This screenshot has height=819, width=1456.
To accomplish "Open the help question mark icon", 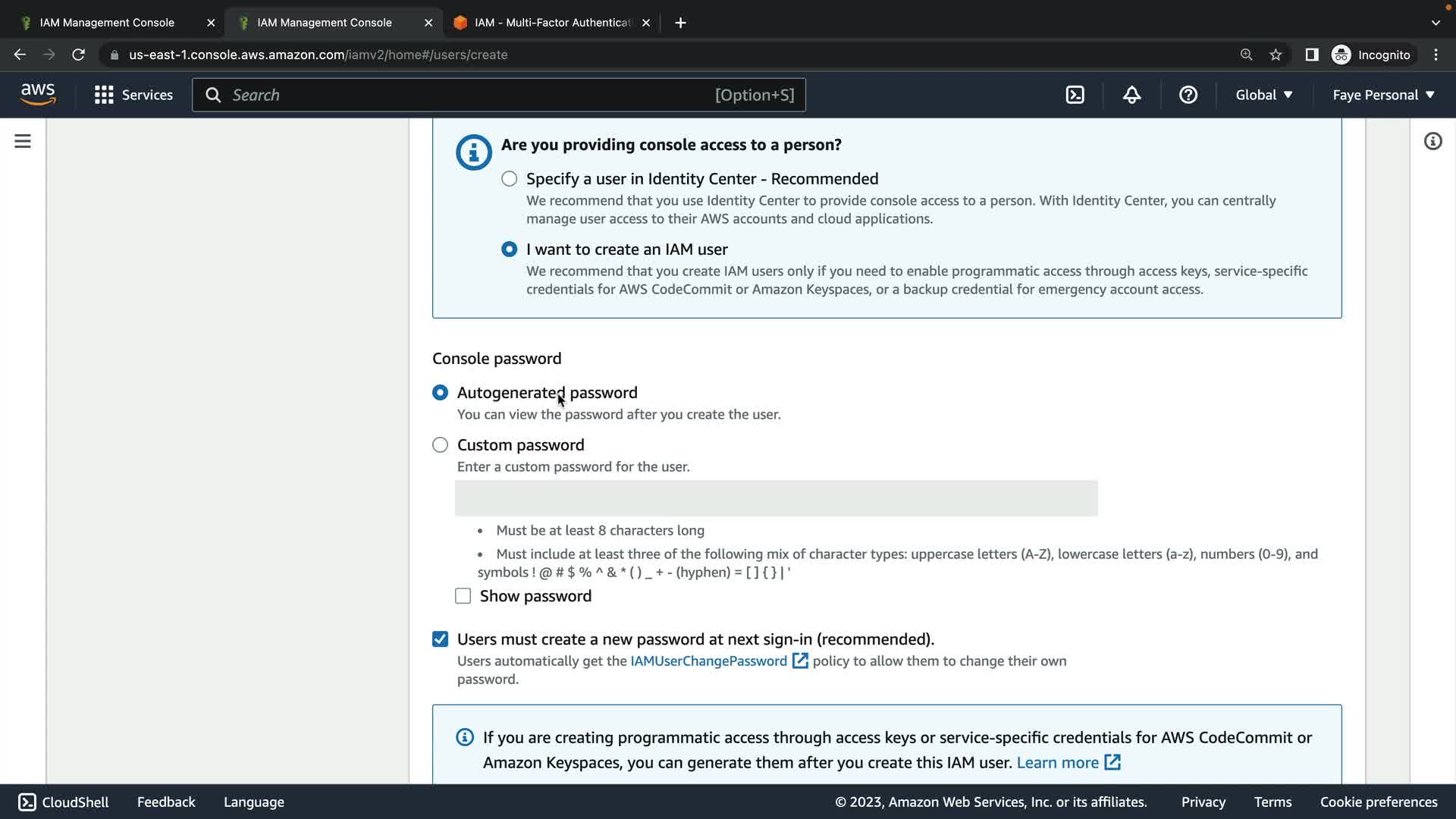I will click(1188, 95).
